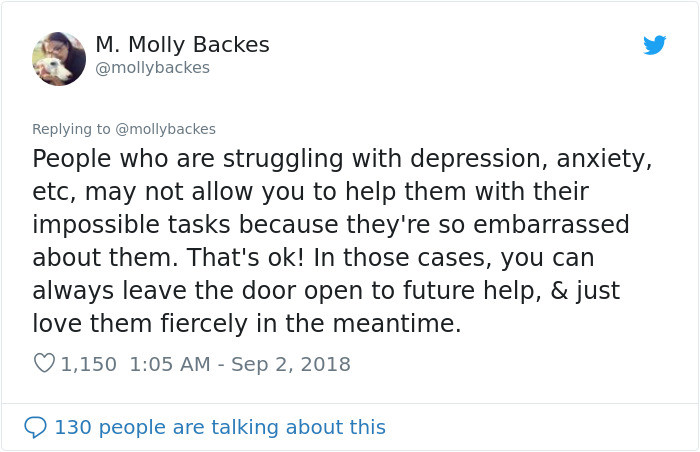Open M. Molly Backes profile picture
Viewport: 700px width, 452px height.
point(59,59)
